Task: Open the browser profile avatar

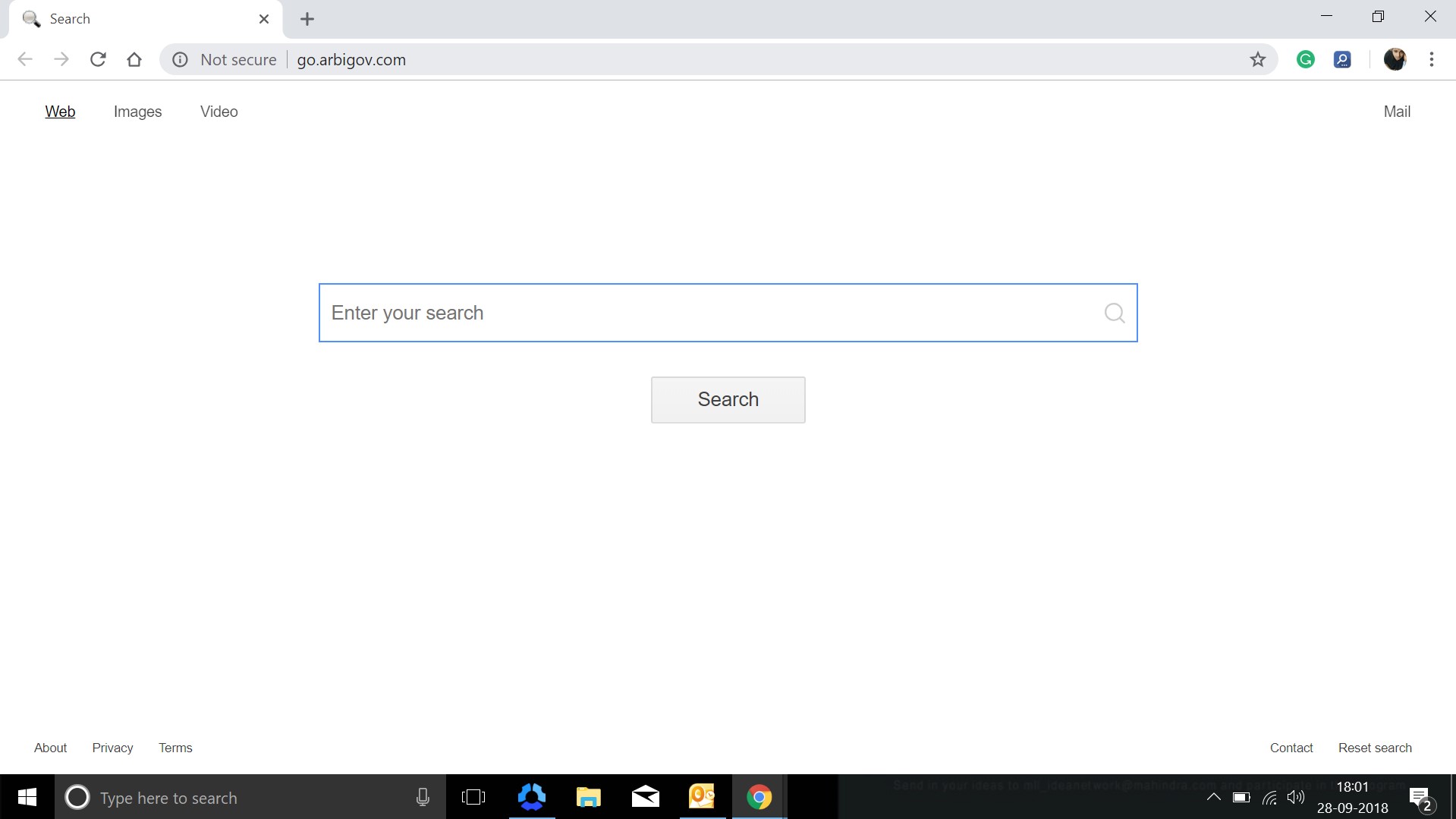Action: coord(1395,59)
